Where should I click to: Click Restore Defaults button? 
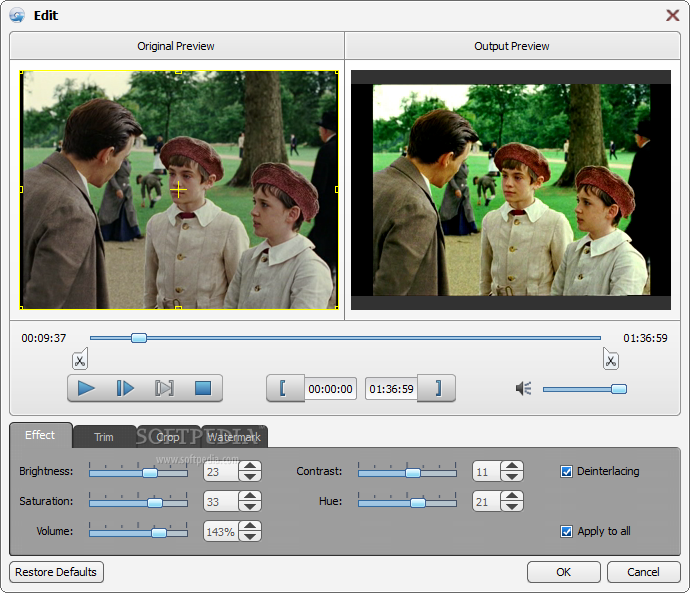point(56,572)
